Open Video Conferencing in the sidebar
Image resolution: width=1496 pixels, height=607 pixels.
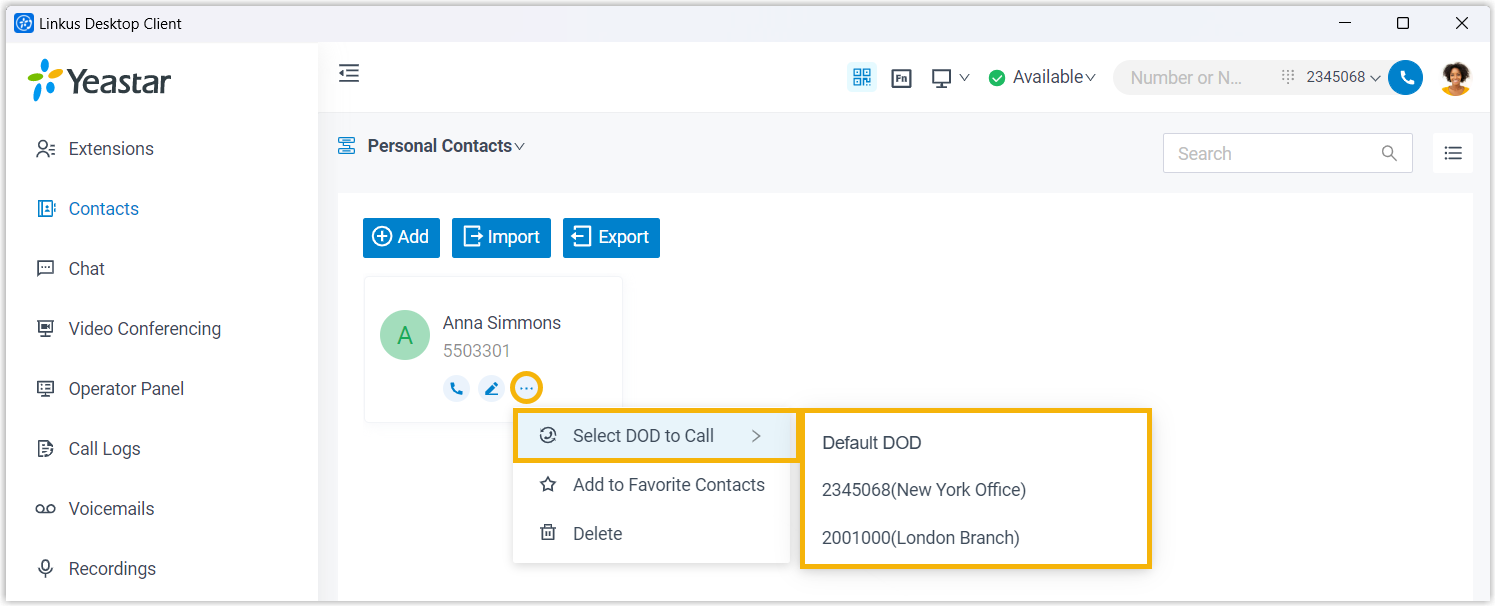click(145, 329)
